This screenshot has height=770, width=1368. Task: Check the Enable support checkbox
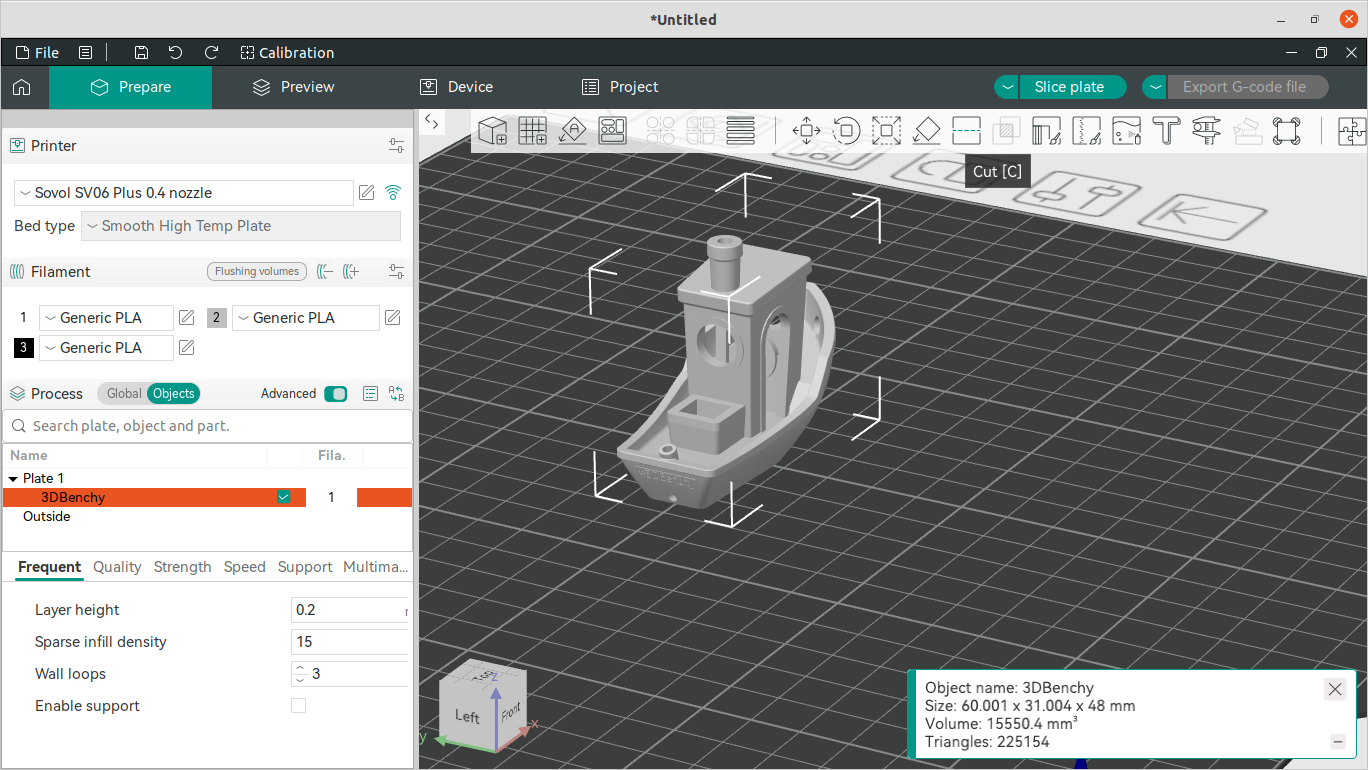298,706
